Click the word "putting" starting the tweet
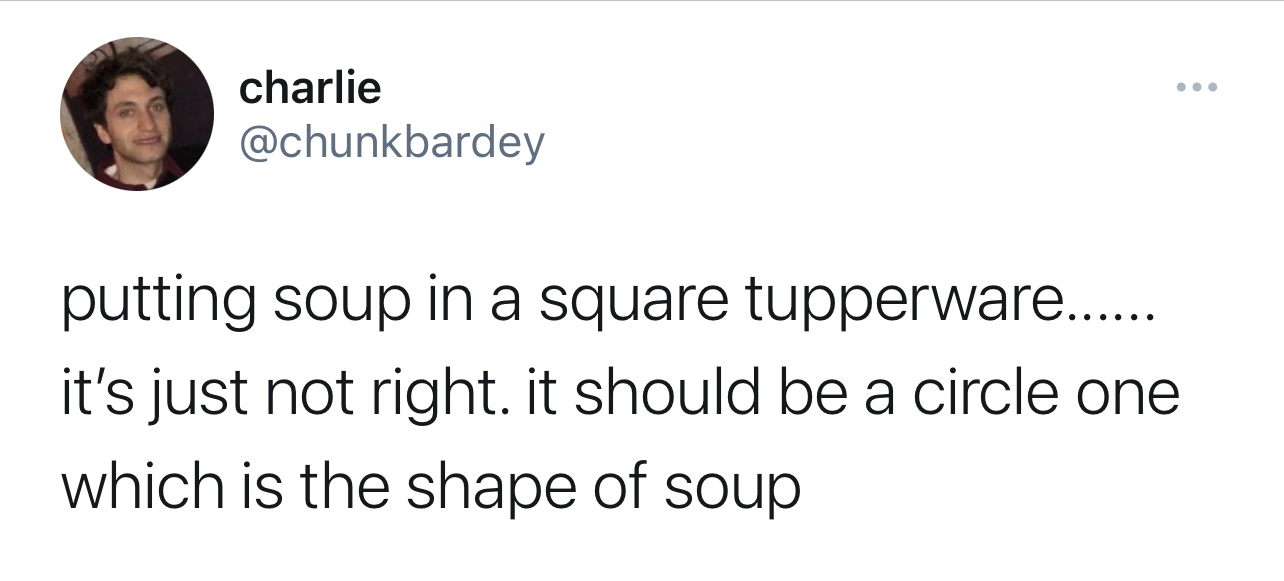The width and height of the screenshot is (1284, 581). tap(156, 305)
